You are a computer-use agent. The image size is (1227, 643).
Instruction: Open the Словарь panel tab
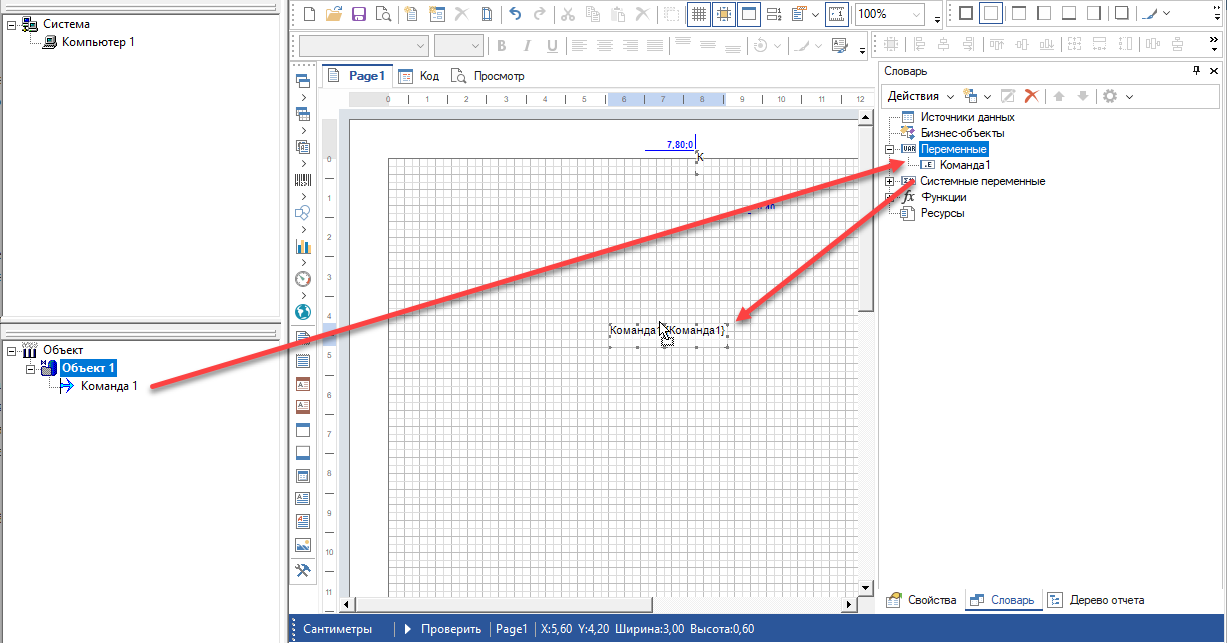1004,600
